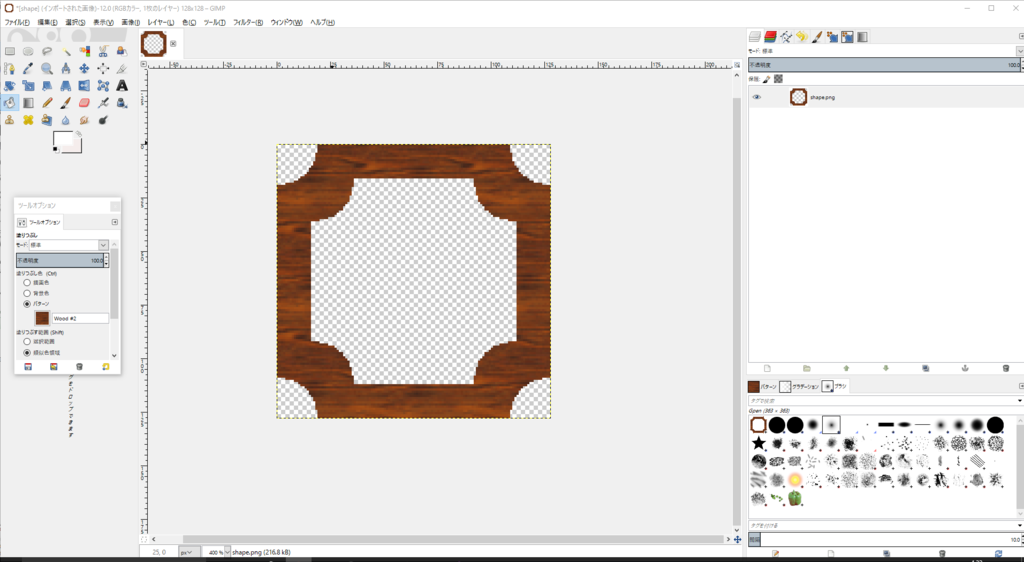This screenshot has height=562, width=1024.
Task: Select the Airbrush tool
Action: pyautogui.click(x=103, y=102)
